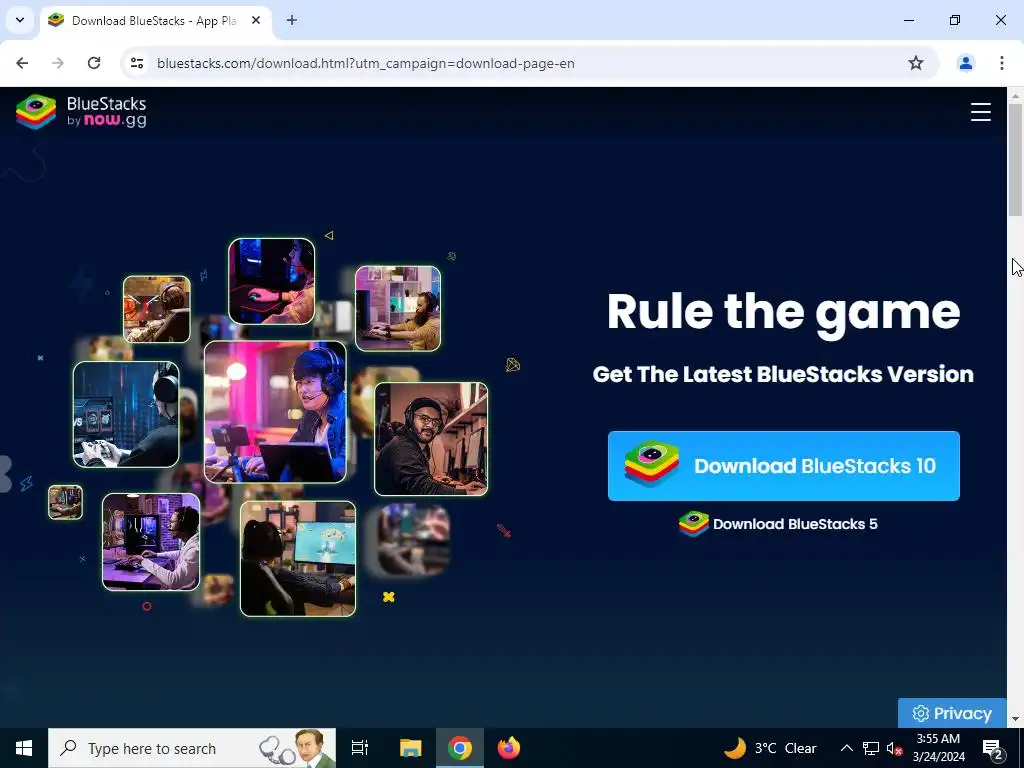The height and width of the screenshot is (768, 1024).
Task: Open the notification center icon
Action: pos(992,748)
